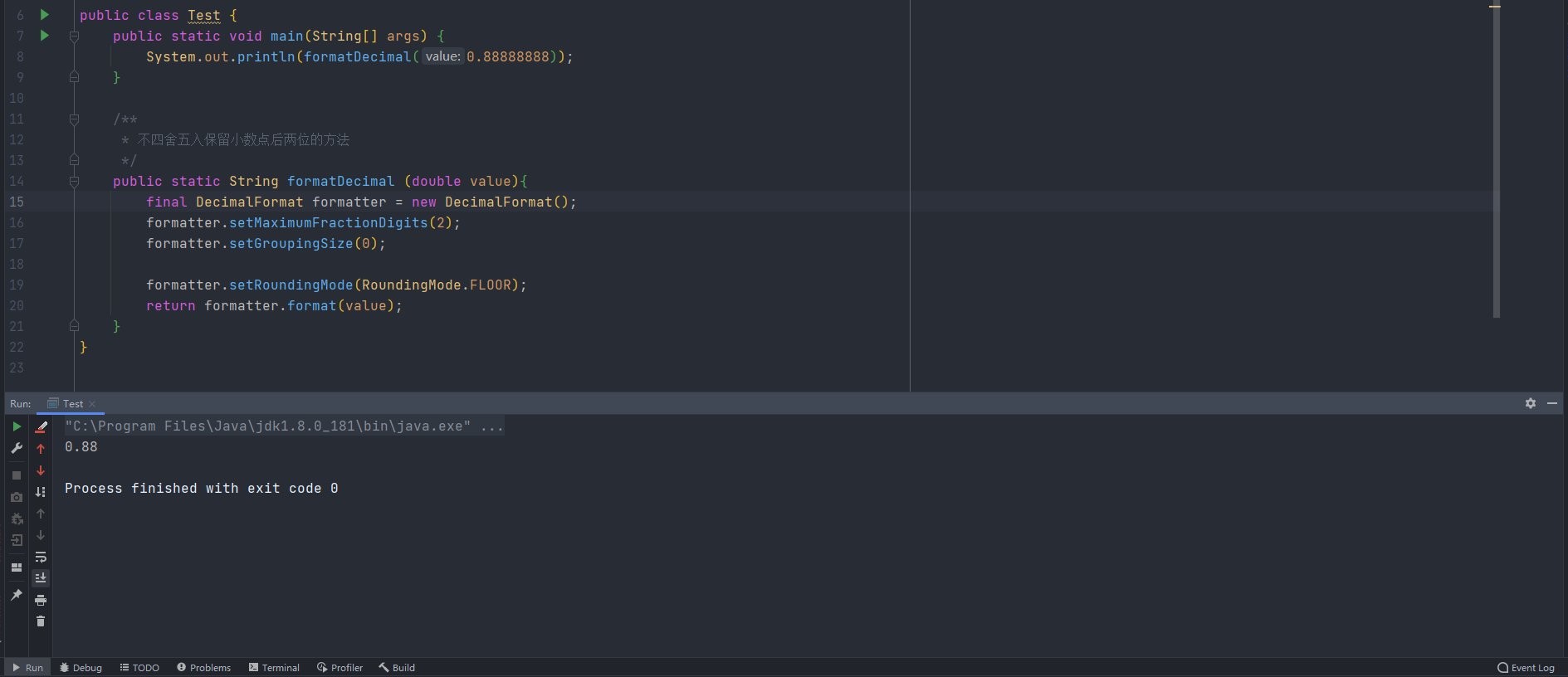Toggle scroll to end of console output

pos(41,578)
